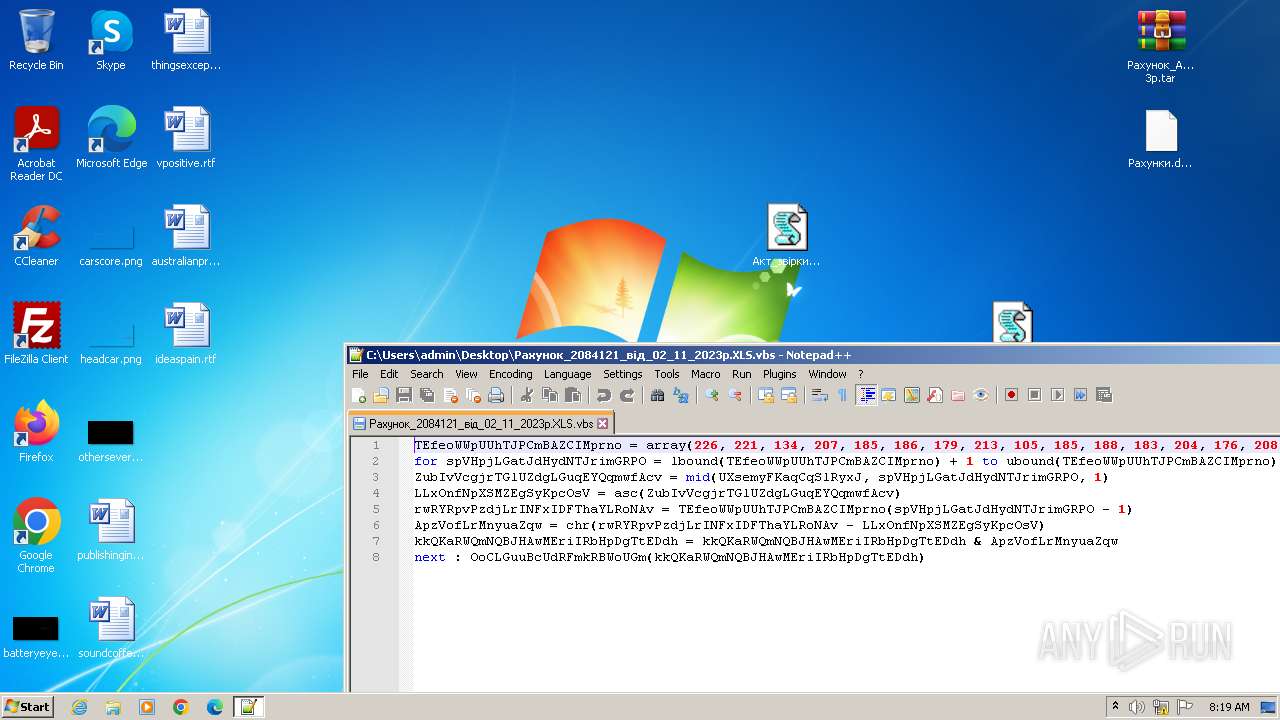Click the Cut scissors icon
1280x720 pixels.
pyautogui.click(x=527, y=395)
